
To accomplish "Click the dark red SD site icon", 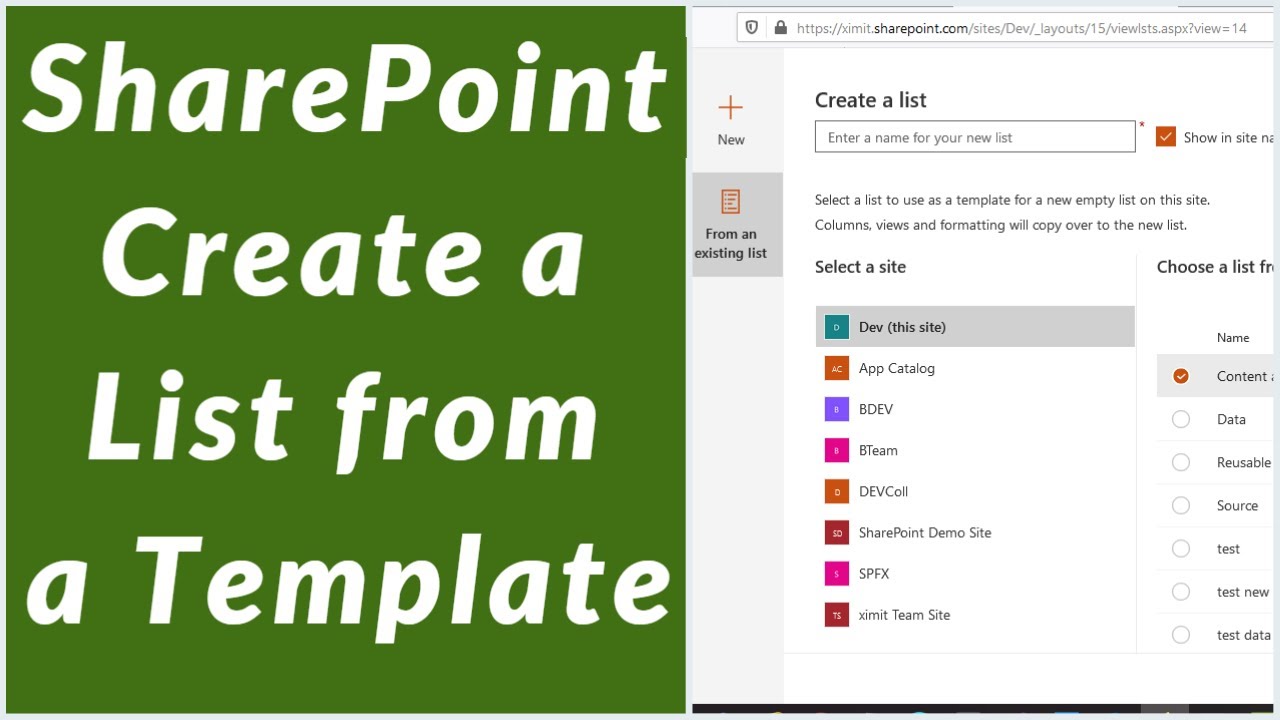I will point(837,532).
